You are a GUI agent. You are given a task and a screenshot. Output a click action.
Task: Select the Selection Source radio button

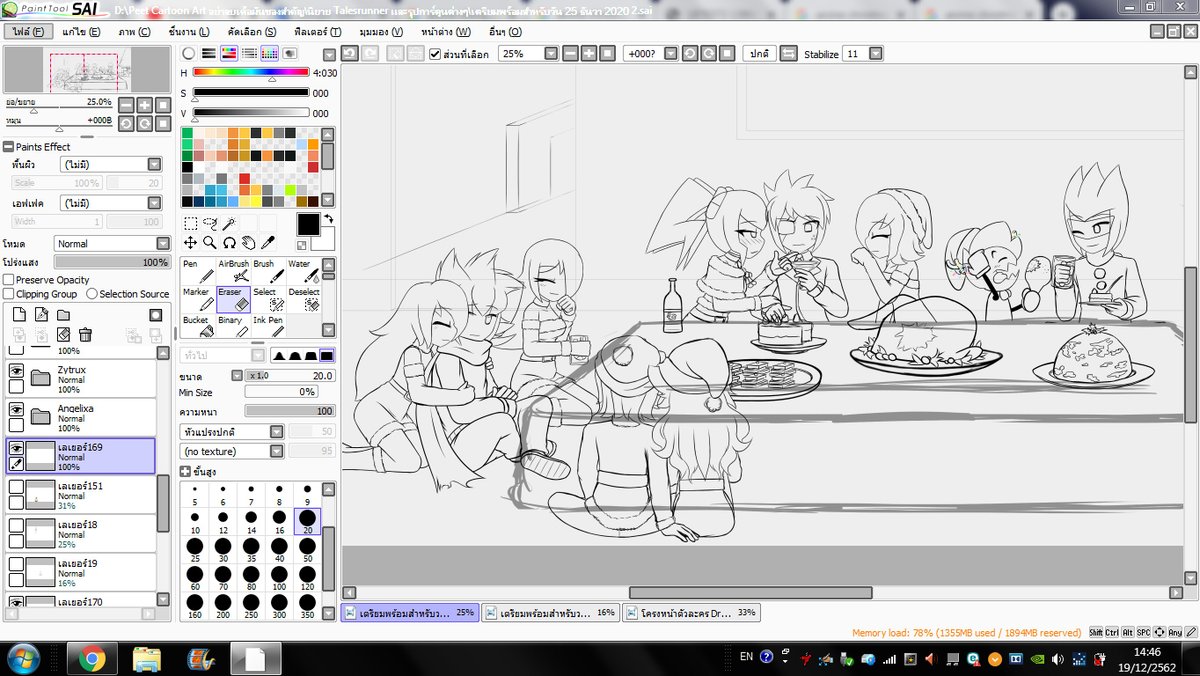[x=92, y=293]
